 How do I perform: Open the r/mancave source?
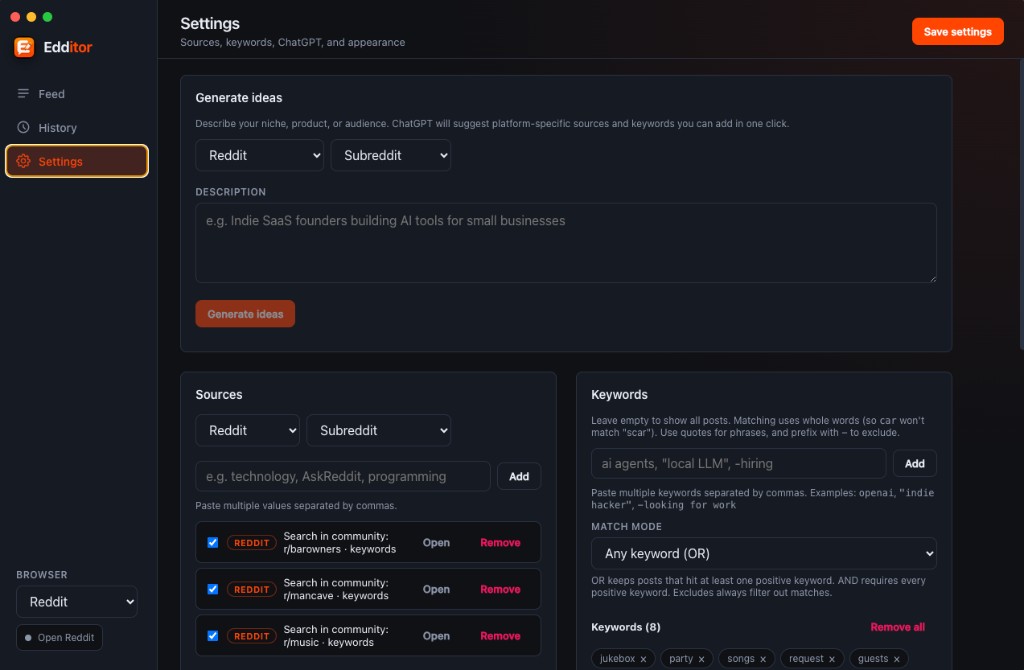click(436, 589)
